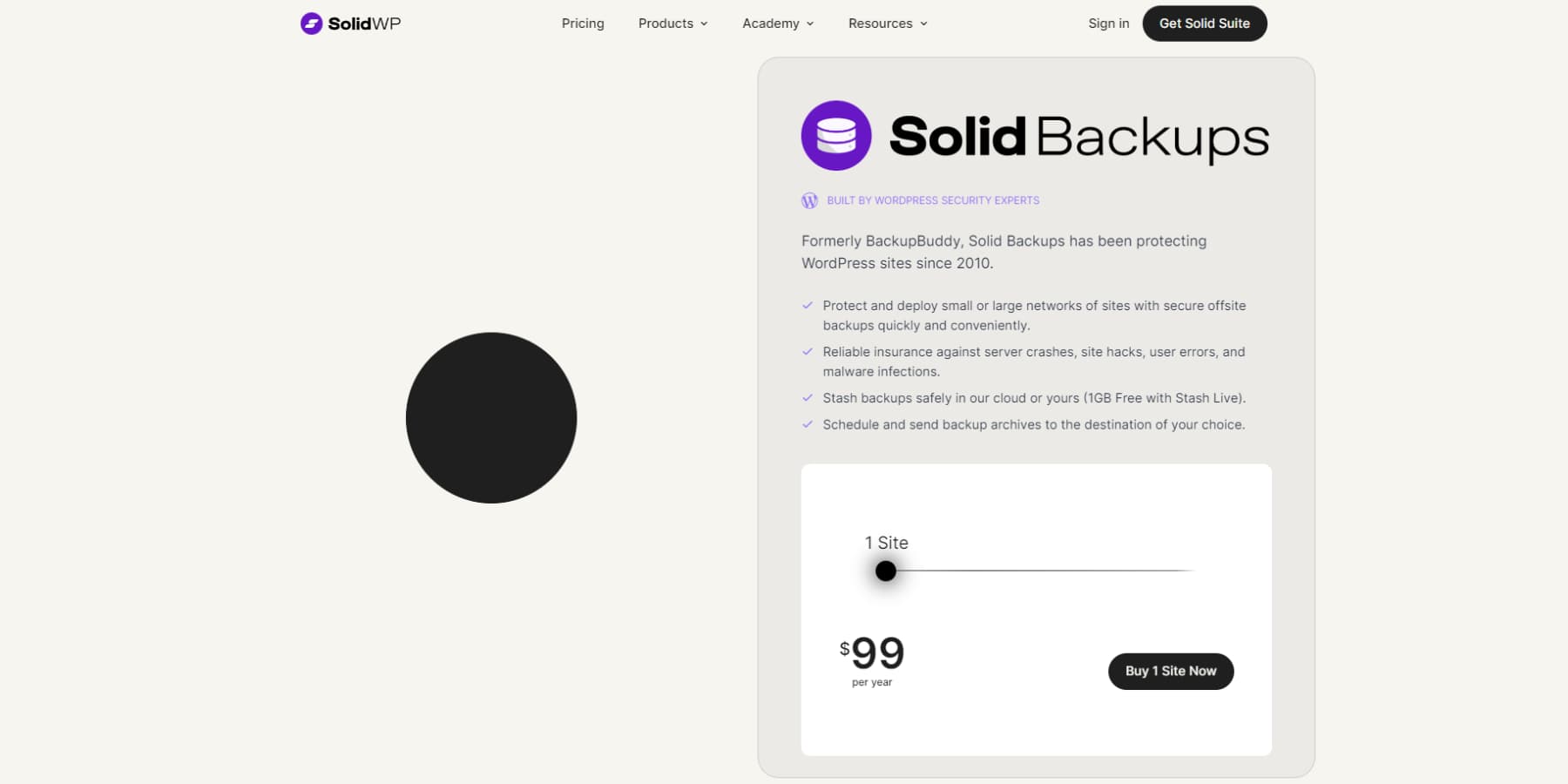Select the purple Solid Backups database icon
The image size is (1568, 784).
tap(835, 135)
